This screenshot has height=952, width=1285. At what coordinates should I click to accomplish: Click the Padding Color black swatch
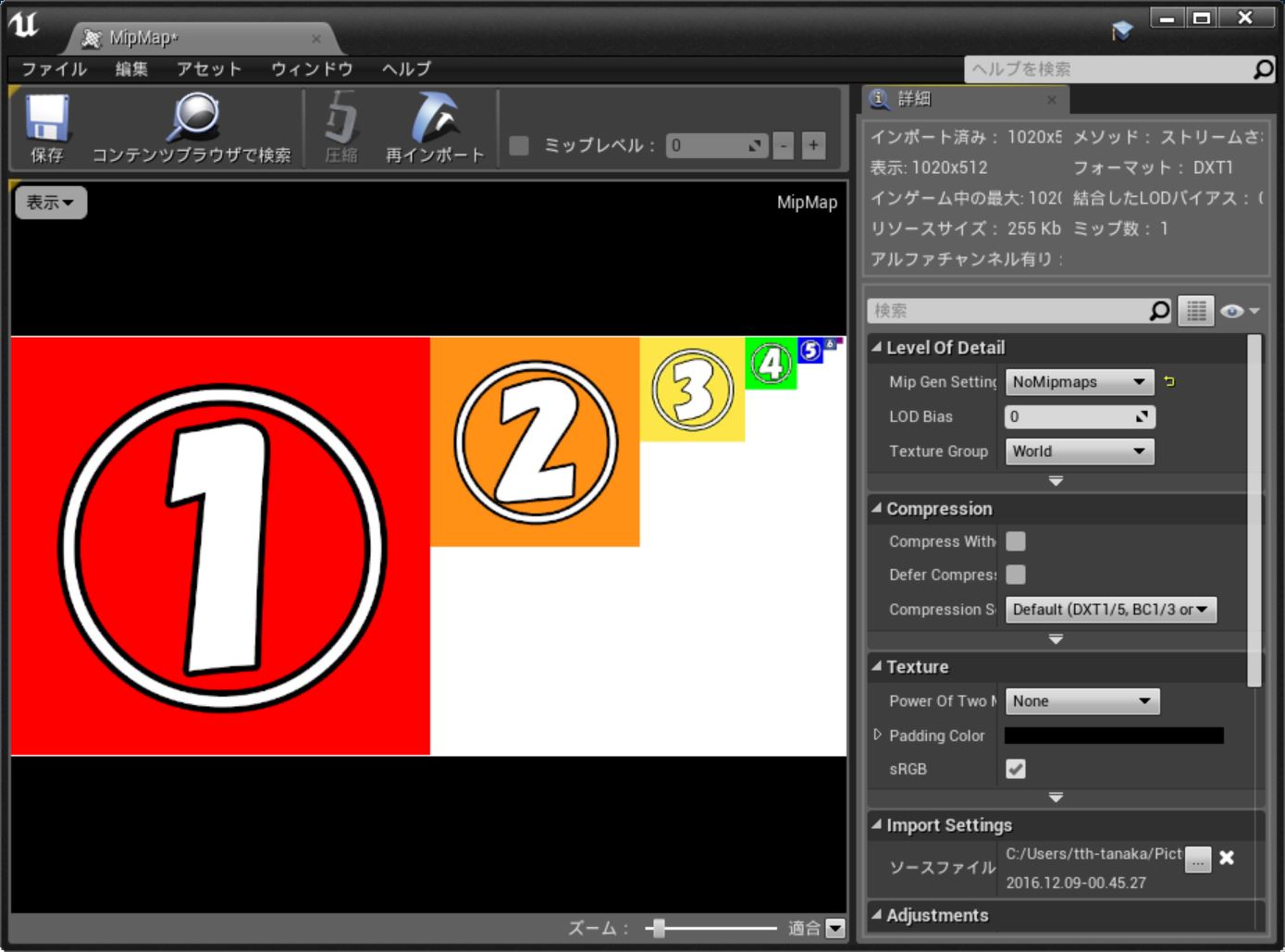point(1115,735)
